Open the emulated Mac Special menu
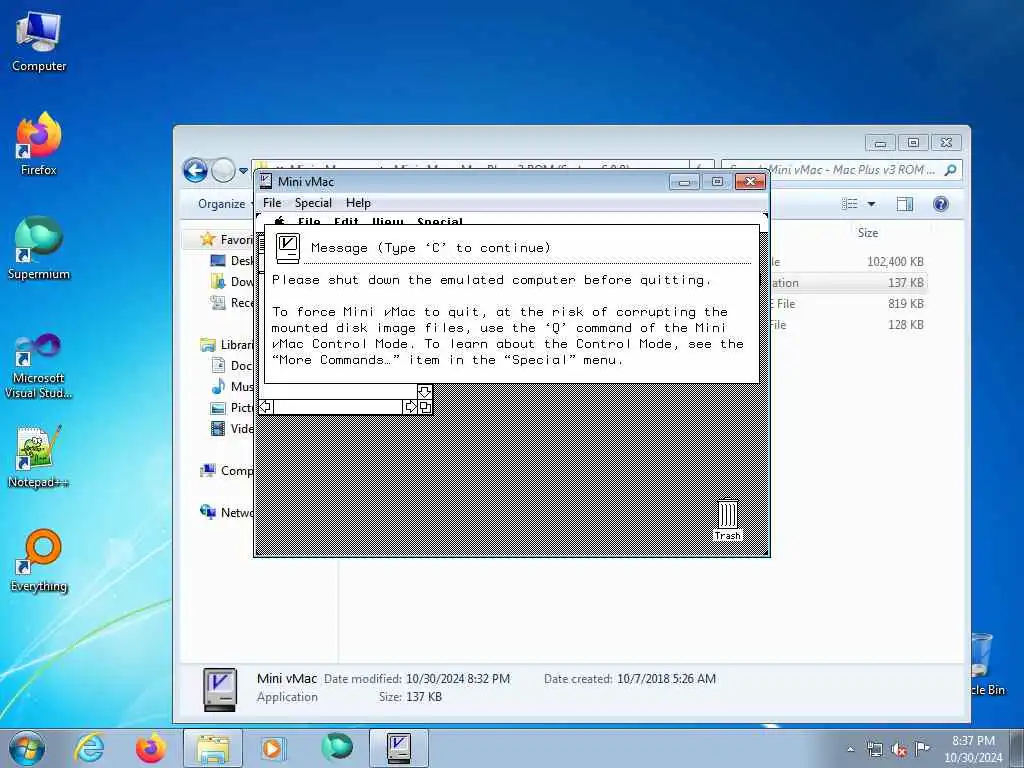The height and width of the screenshot is (768, 1024). tap(440, 221)
